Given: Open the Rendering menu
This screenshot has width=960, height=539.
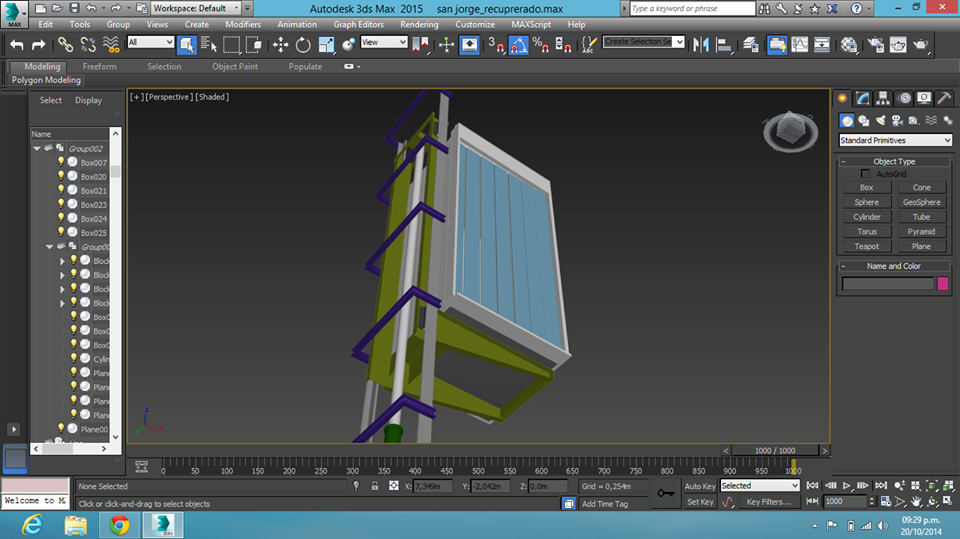Looking at the screenshot, I should click(x=419, y=24).
